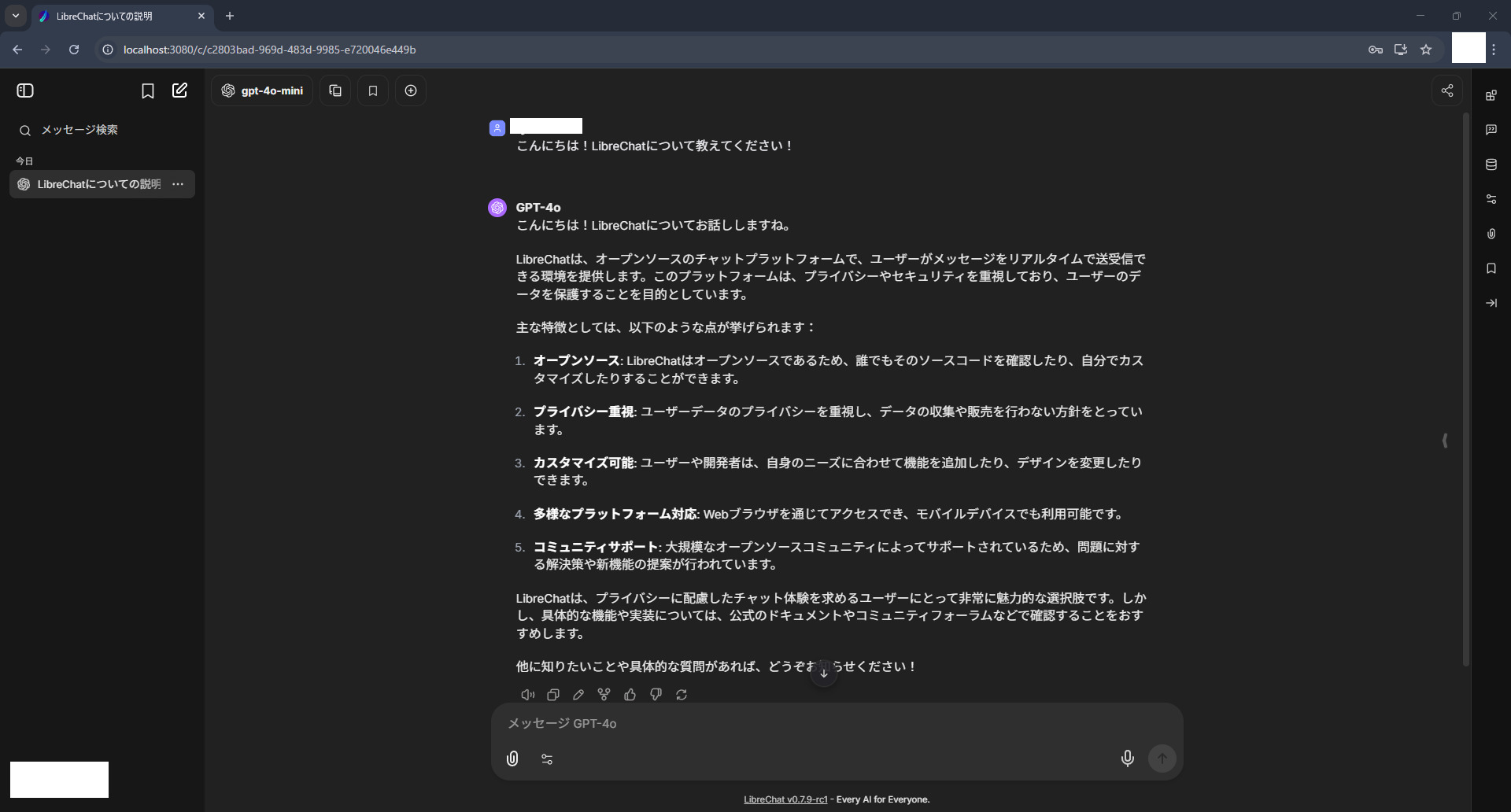Screen dimensions: 1511x812
Task: Open the browser tab search dropdown arrow
Action: pyautogui.click(x=16, y=16)
